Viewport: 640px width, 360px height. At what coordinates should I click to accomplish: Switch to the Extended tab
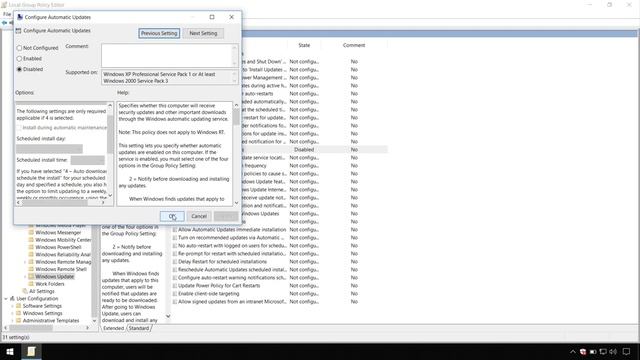click(x=113, y=328)
